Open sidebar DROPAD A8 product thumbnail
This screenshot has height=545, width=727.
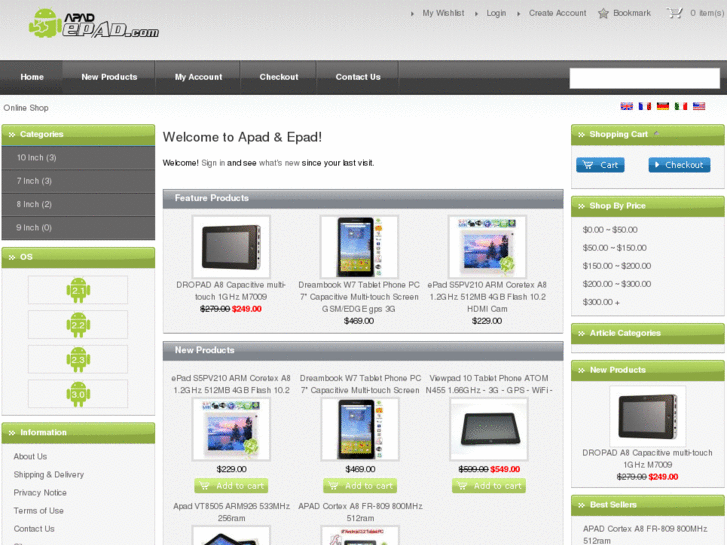pos(647,416)
